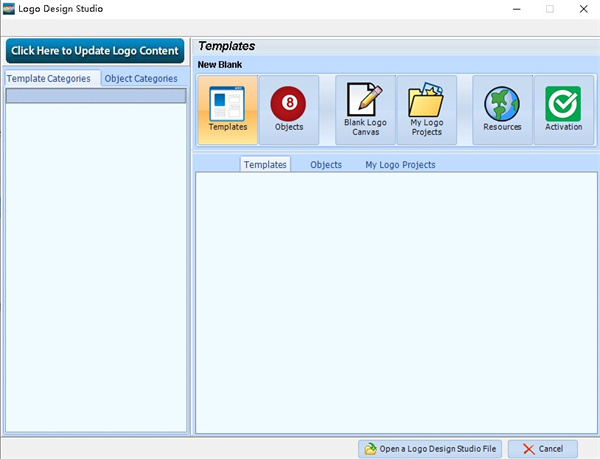The height and width of the screenshot is (459, 600).
Task: Start a Blank Logo Canvas
Action: point(365,110)
